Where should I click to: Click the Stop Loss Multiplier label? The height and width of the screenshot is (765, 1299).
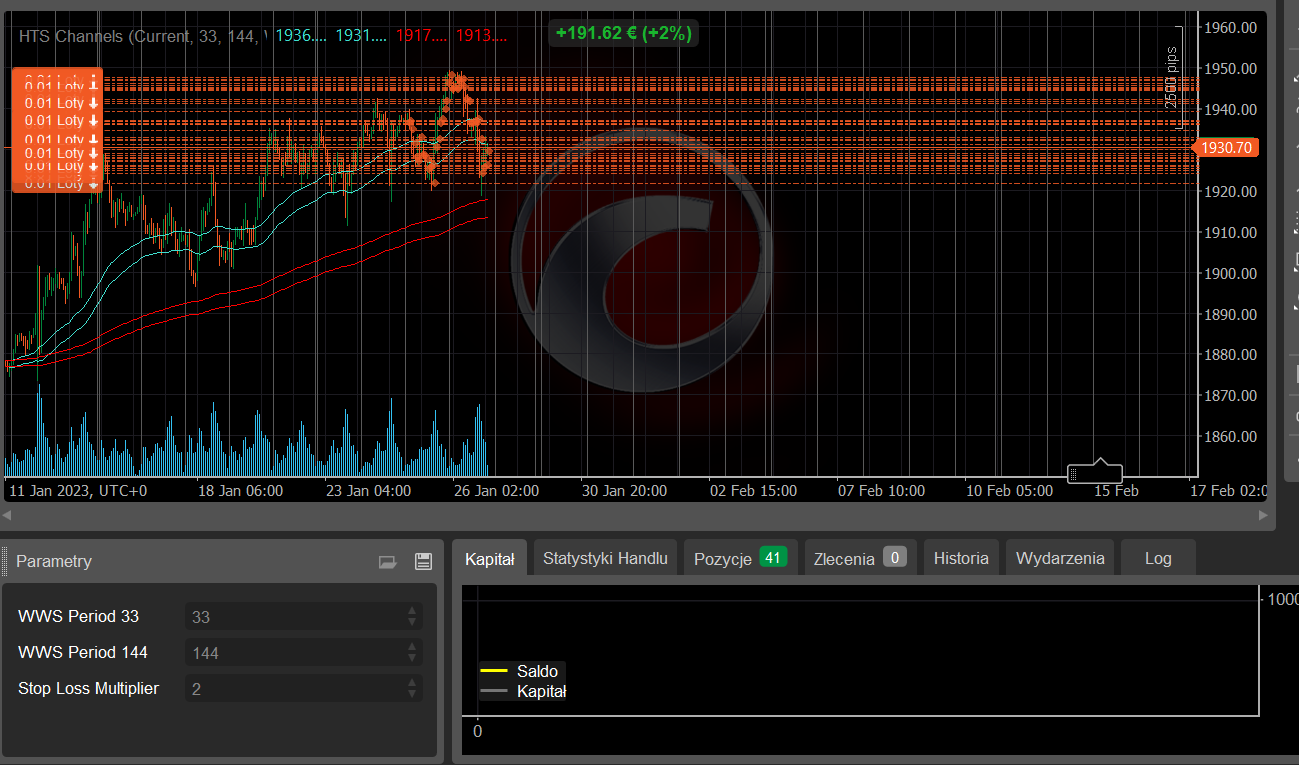click(x=88, y=688)
